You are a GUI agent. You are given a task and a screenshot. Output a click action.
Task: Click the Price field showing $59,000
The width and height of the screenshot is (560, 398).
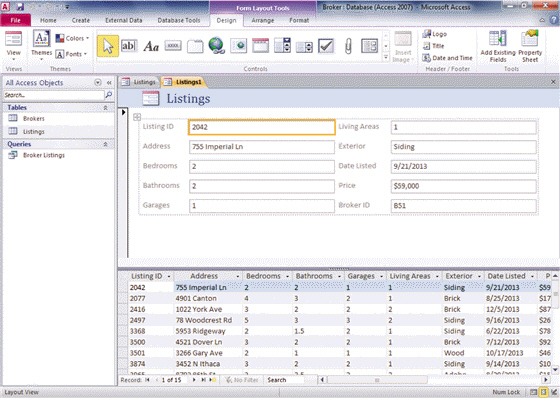tap(464, 186)
